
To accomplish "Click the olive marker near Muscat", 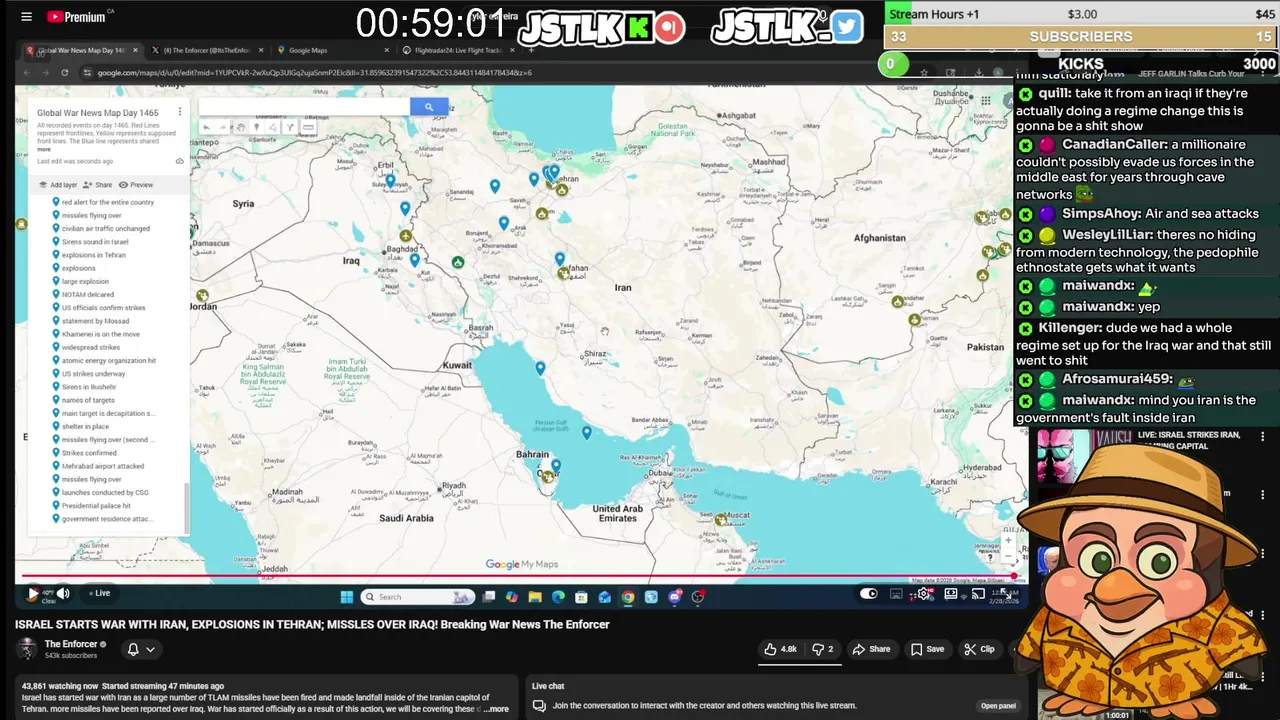I will tap(721, 519).
